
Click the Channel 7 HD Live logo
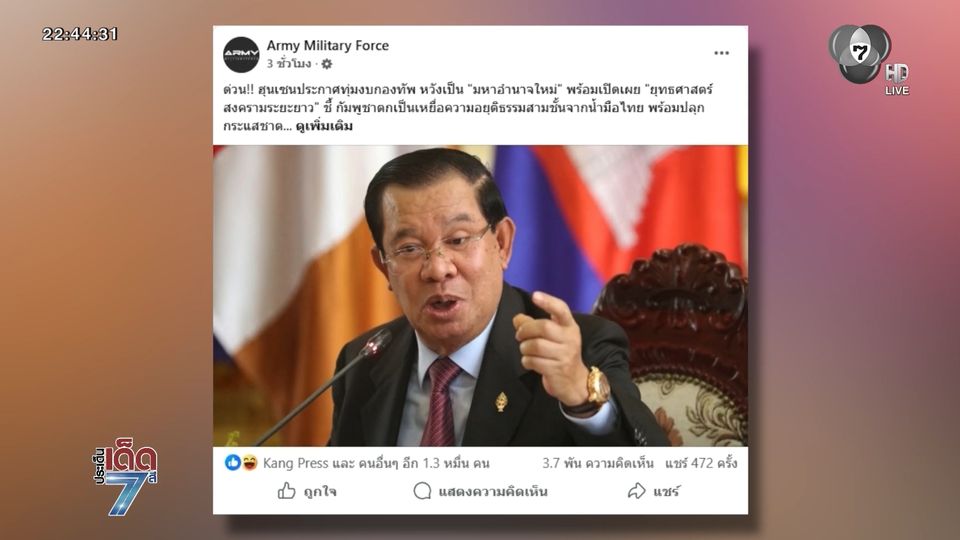click(869, 59)
